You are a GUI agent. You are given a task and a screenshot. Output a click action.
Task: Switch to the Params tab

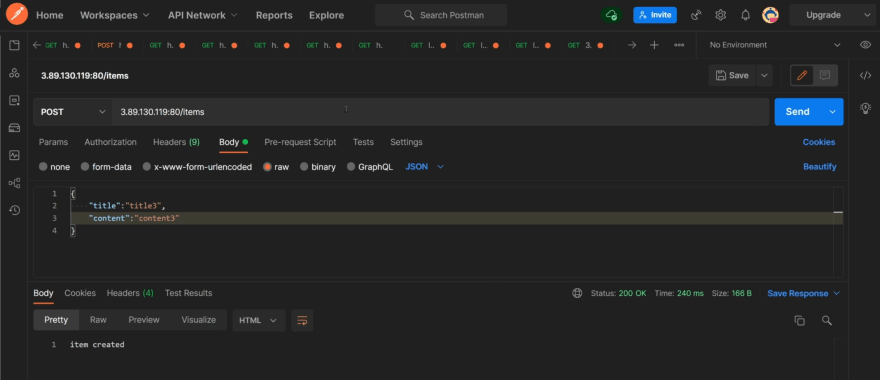[x=53, y=142]
